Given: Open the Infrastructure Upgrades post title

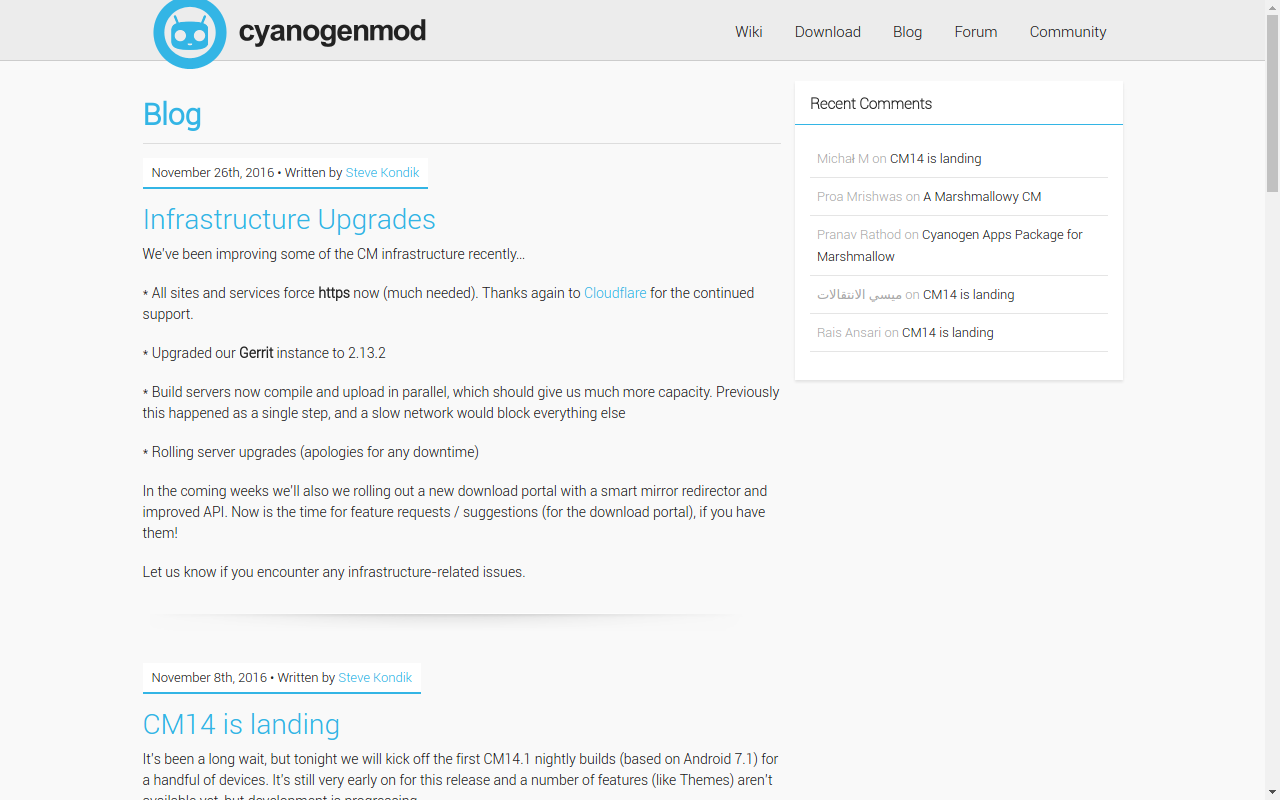Looking at the screenshot, I should [x=289, y=219].
